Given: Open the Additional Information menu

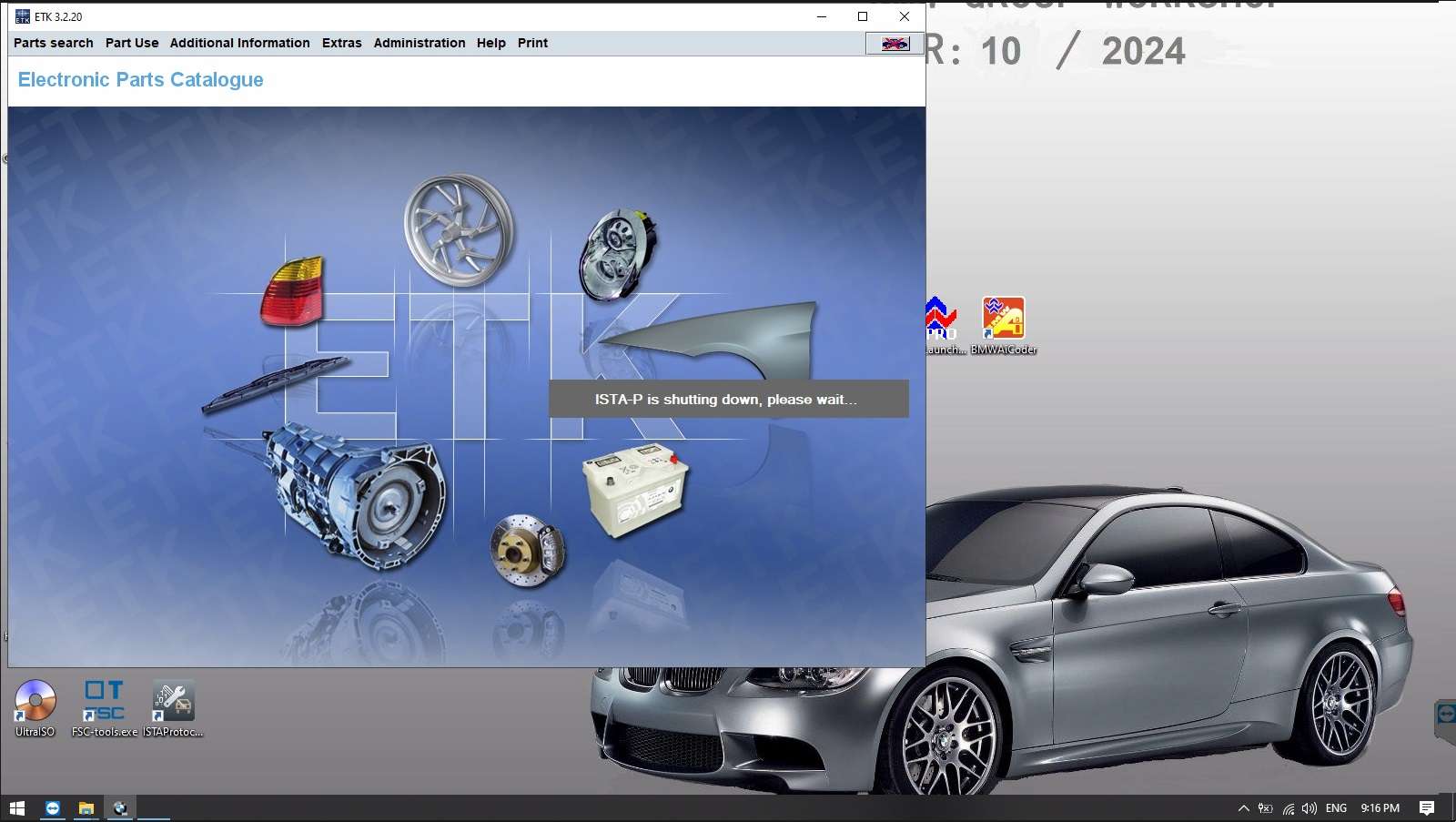Looking at the screenshot, I should pyautogui.click(x=239, y=43).
